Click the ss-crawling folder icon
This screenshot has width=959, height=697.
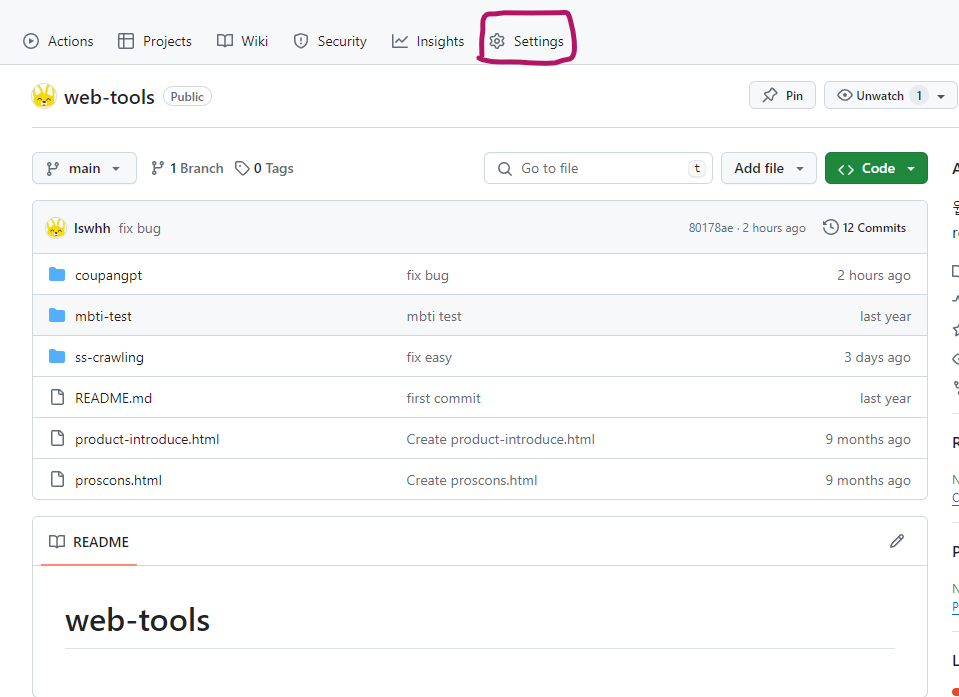(57, 356)
